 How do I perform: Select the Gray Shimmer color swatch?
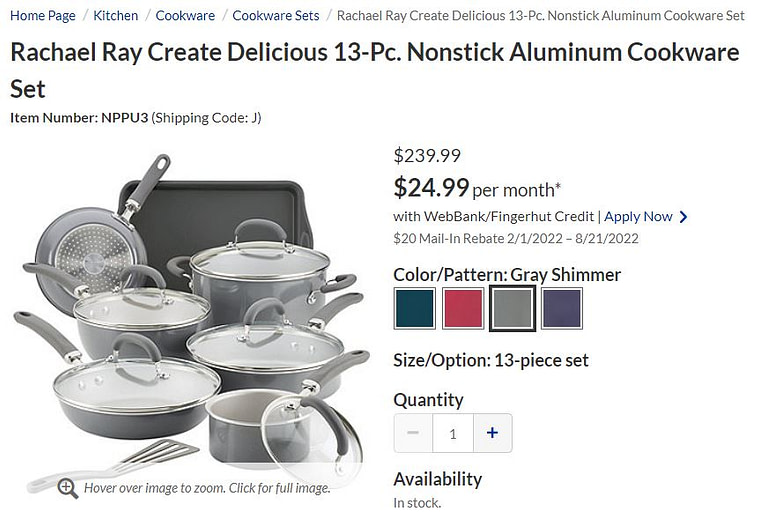(x=512, y=308)
